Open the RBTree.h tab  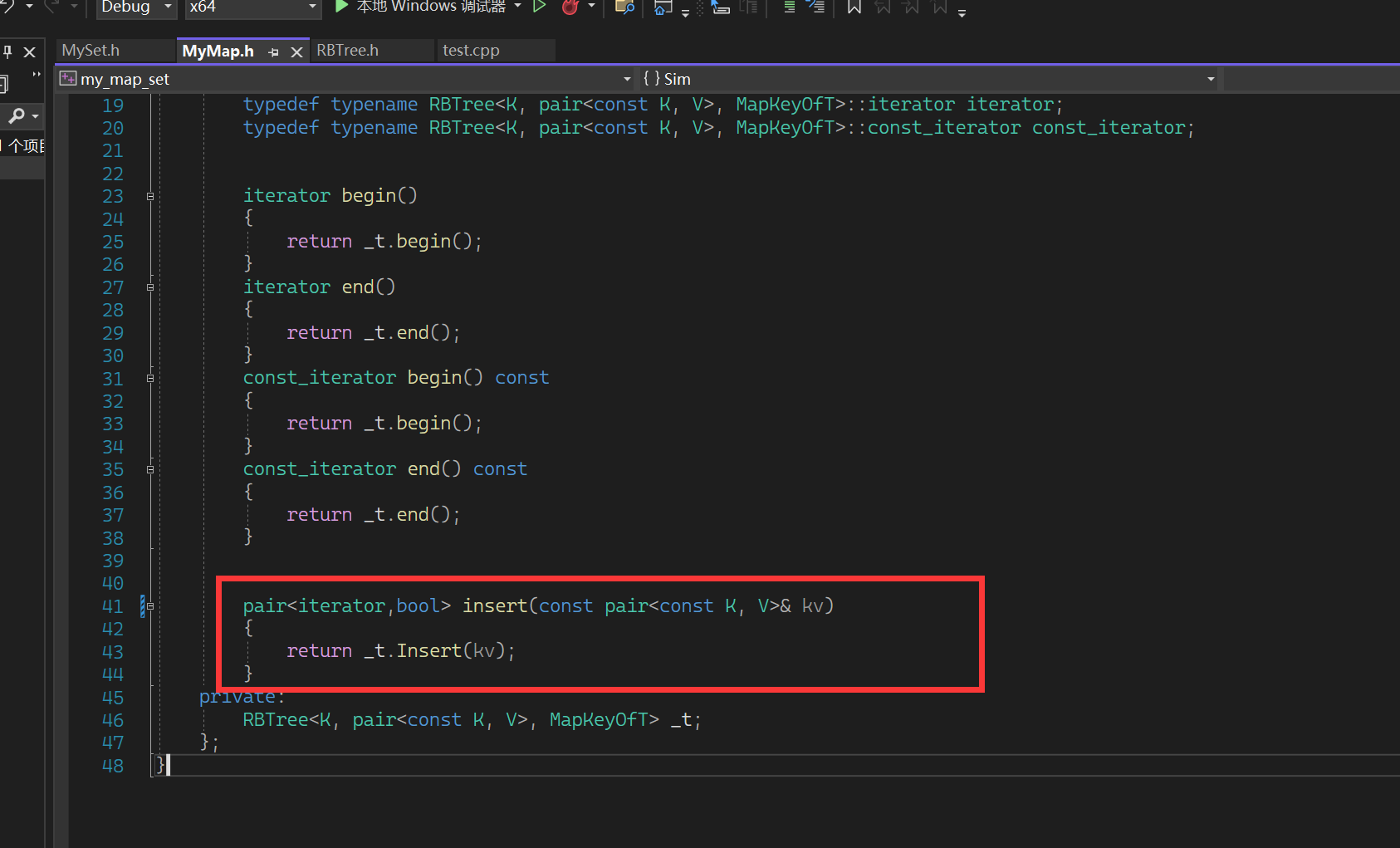click(x=372, y=51)
